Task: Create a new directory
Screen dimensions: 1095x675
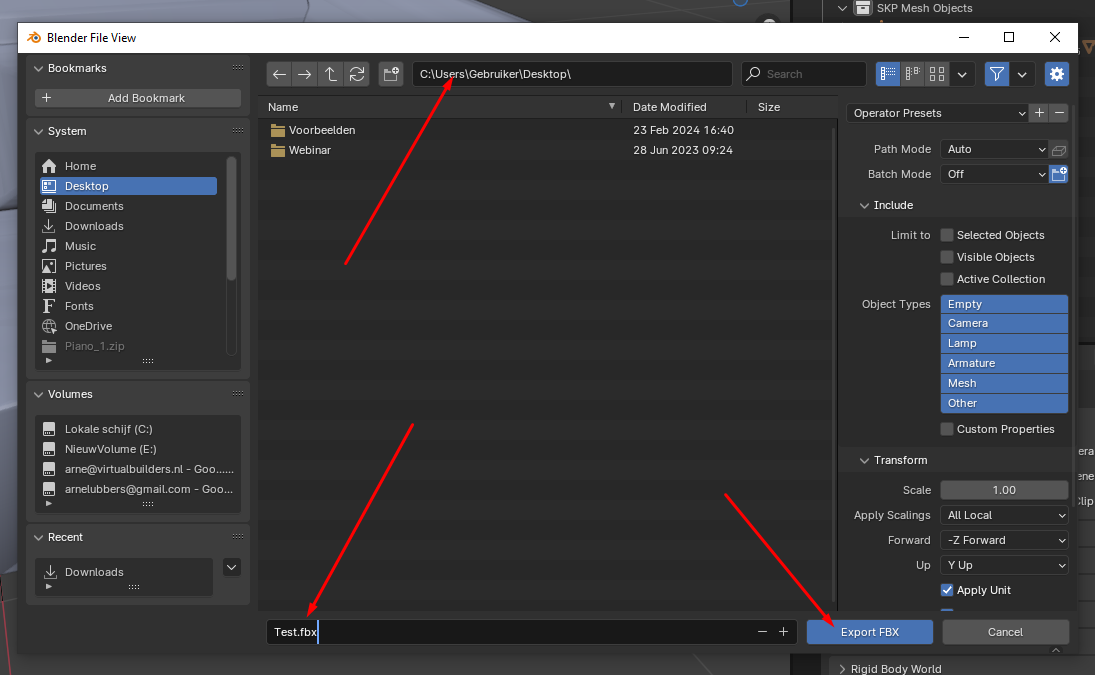Action: click(391, 74)
